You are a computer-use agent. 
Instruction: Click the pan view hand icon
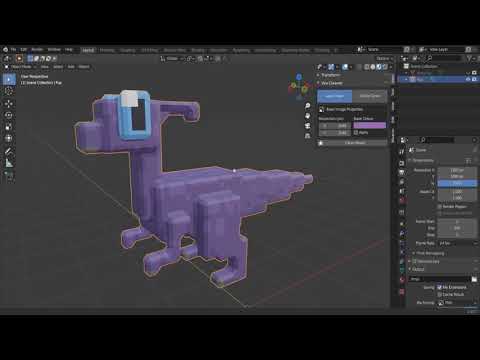click(x=307, y=116)
